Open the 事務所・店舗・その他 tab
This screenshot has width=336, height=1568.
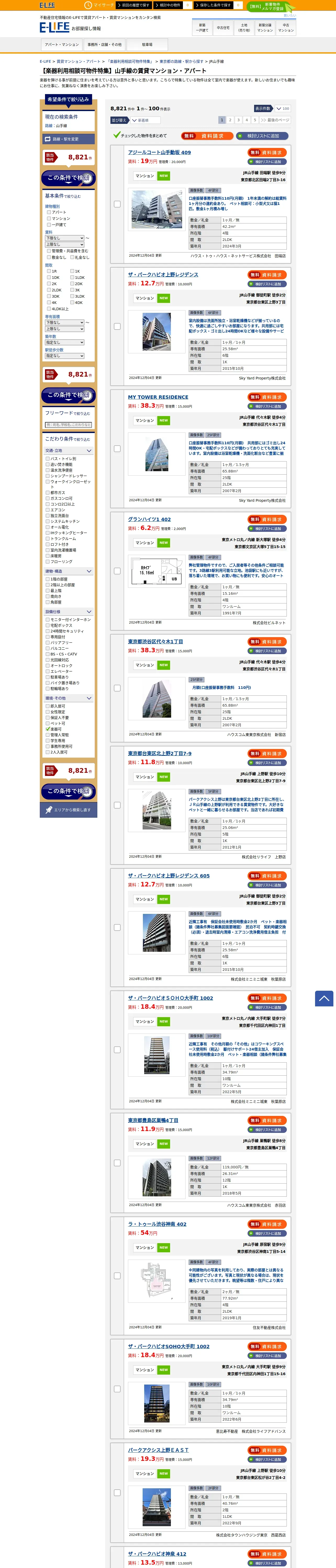tap(104, 44)
